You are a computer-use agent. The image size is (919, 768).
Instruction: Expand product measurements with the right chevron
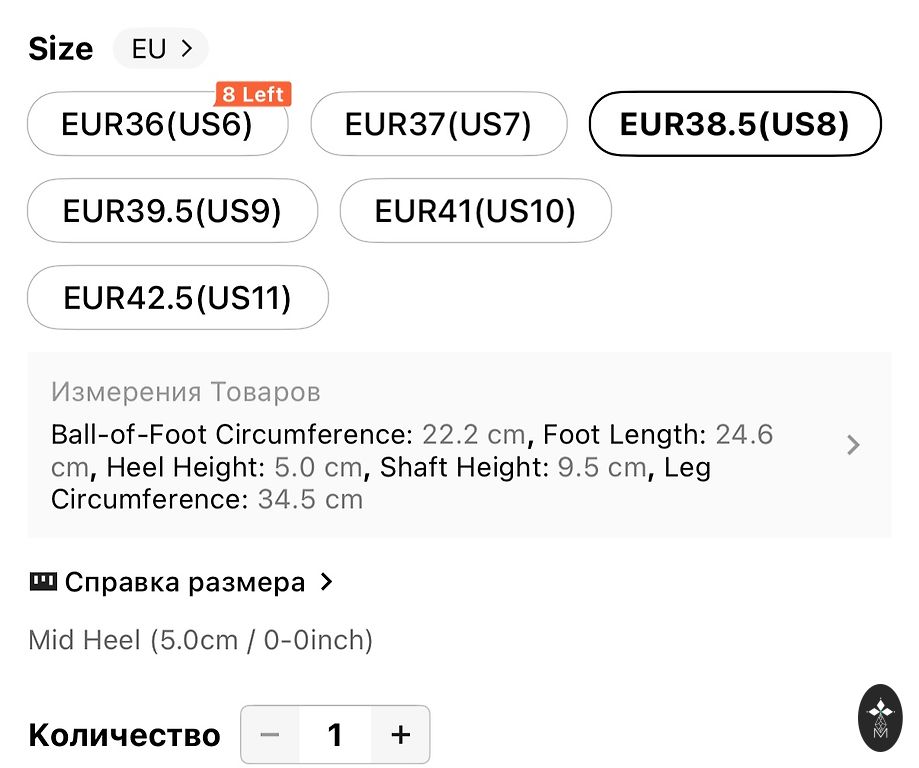click(853, 445)
